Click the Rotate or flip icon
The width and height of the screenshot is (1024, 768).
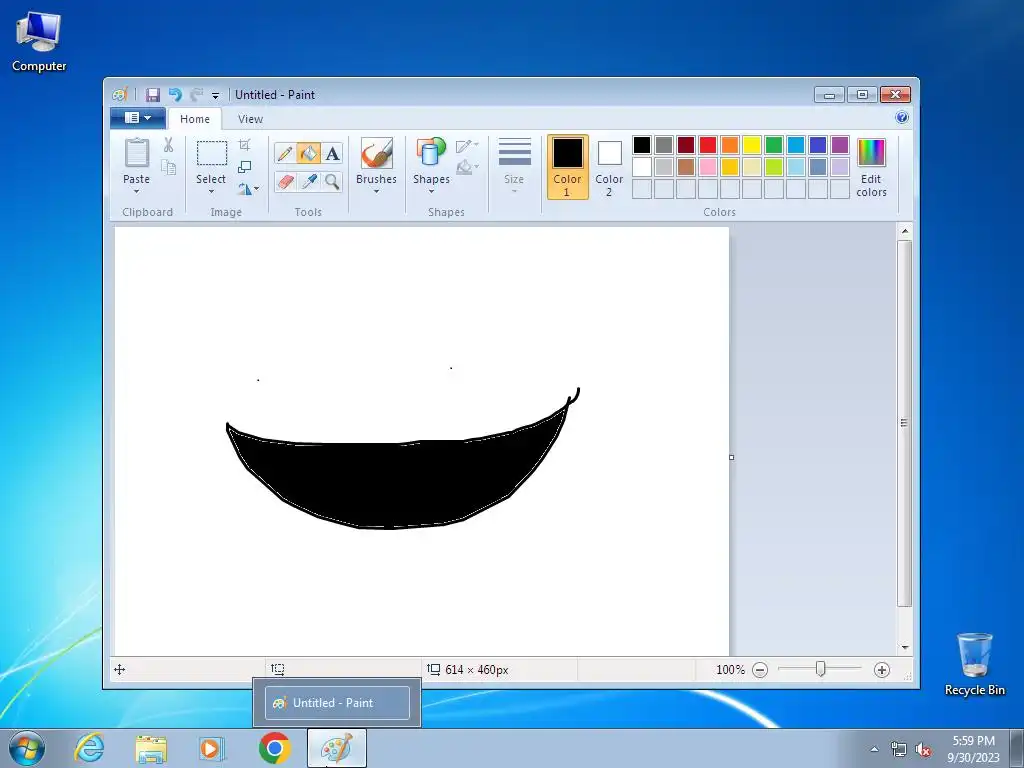[x=244, y=189]
